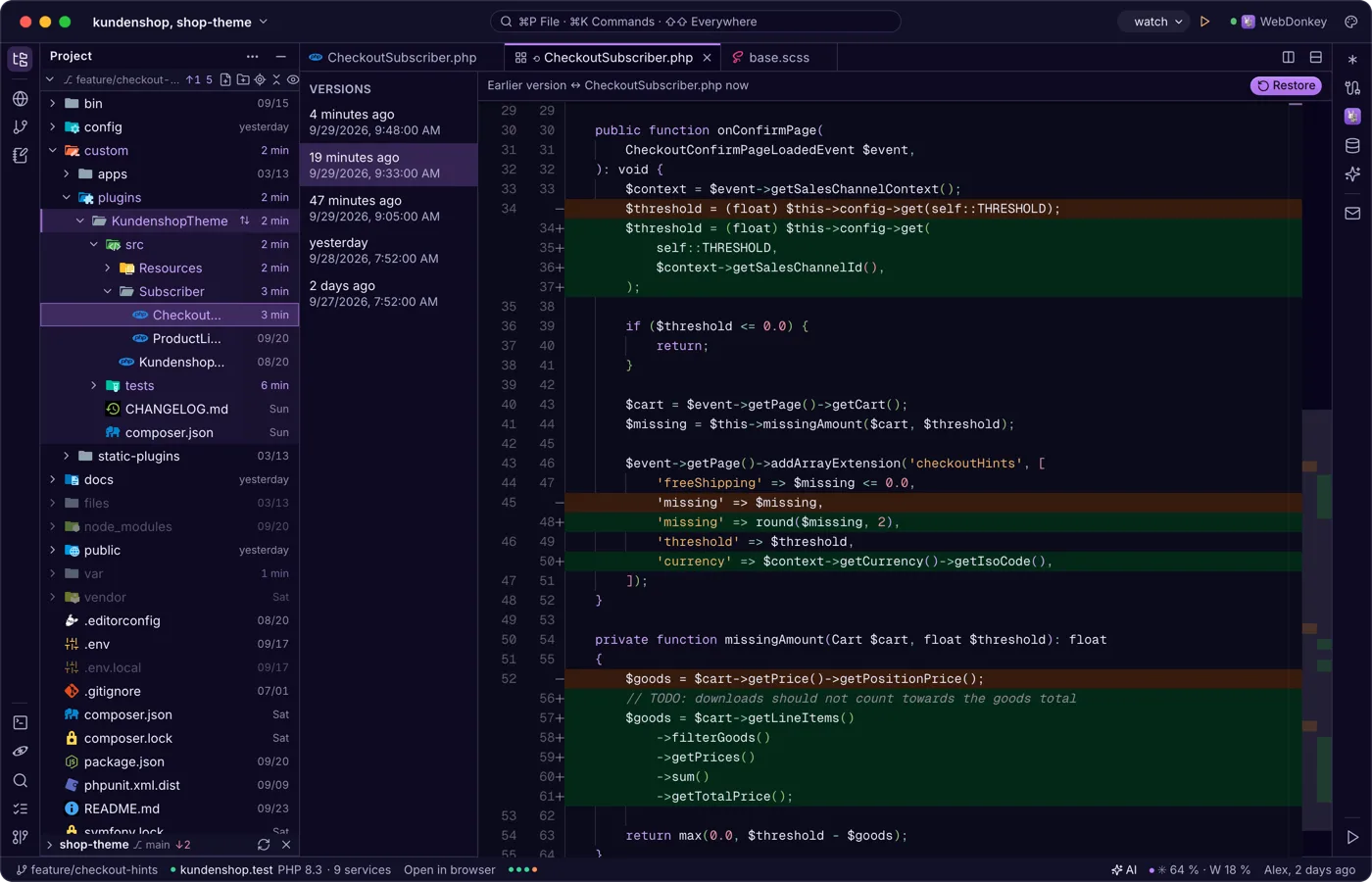Screen dimensions: 1372x882
Task: Run the watch configuration with play icon
Action: coord(1205,22)
